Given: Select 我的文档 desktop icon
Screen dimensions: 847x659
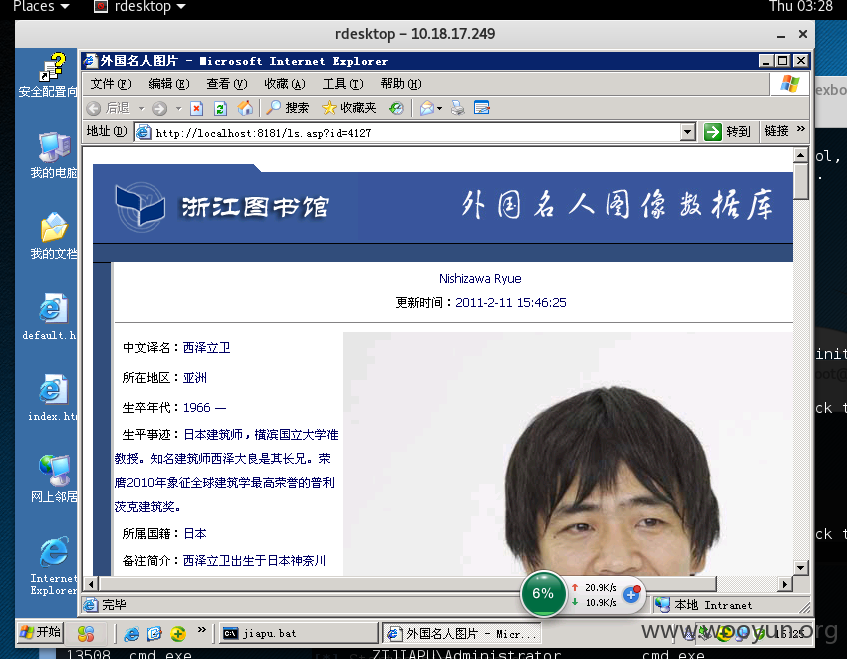Looking at the screenshot, I should pos(53,237).
